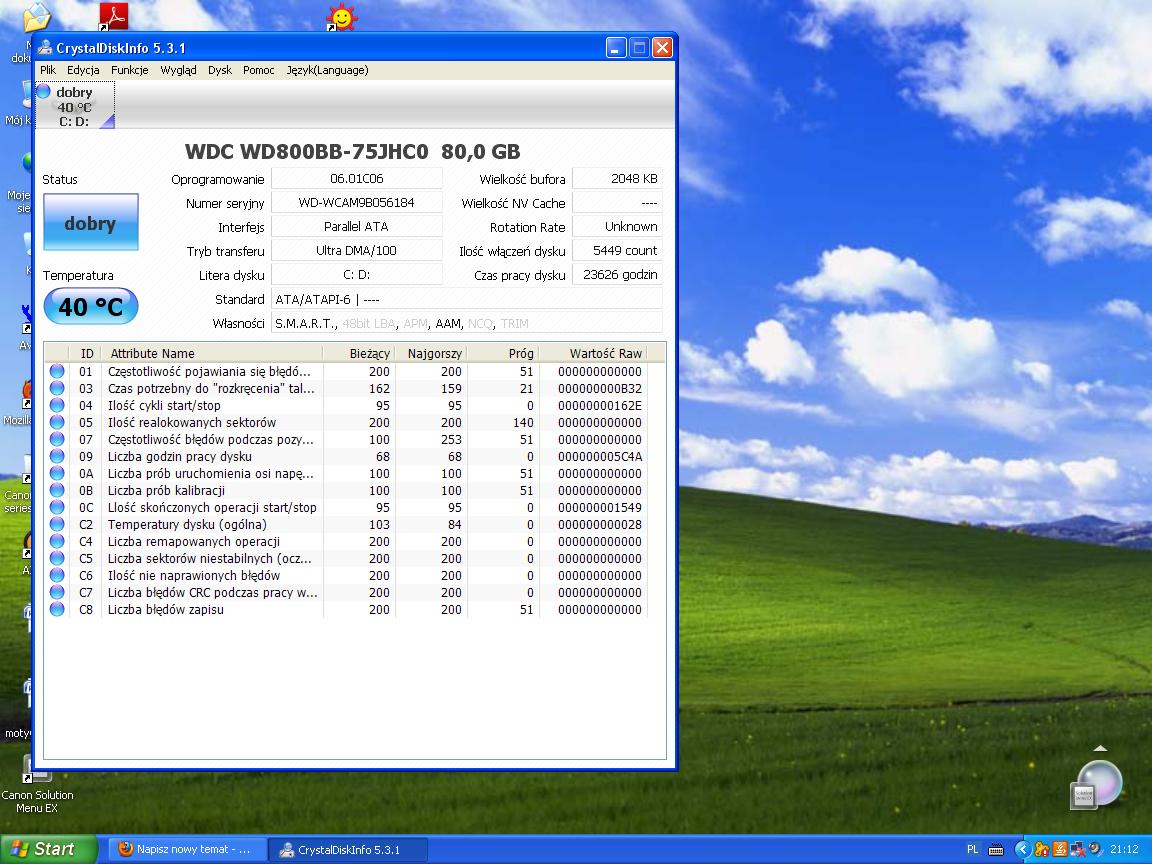
Task: Click the status orb for attribute 0C
Action: (57, 508)
